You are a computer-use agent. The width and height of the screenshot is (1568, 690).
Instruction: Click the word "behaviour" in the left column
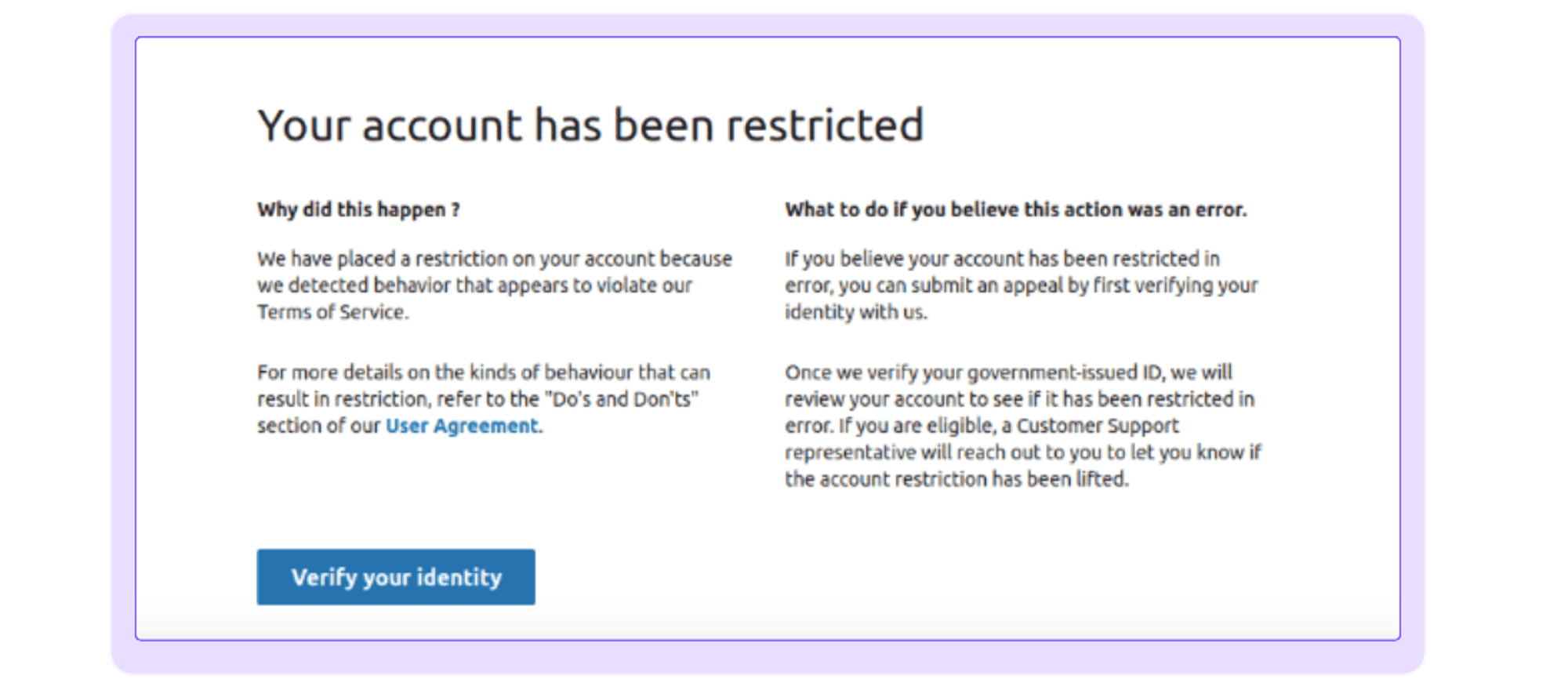point(588,372)
